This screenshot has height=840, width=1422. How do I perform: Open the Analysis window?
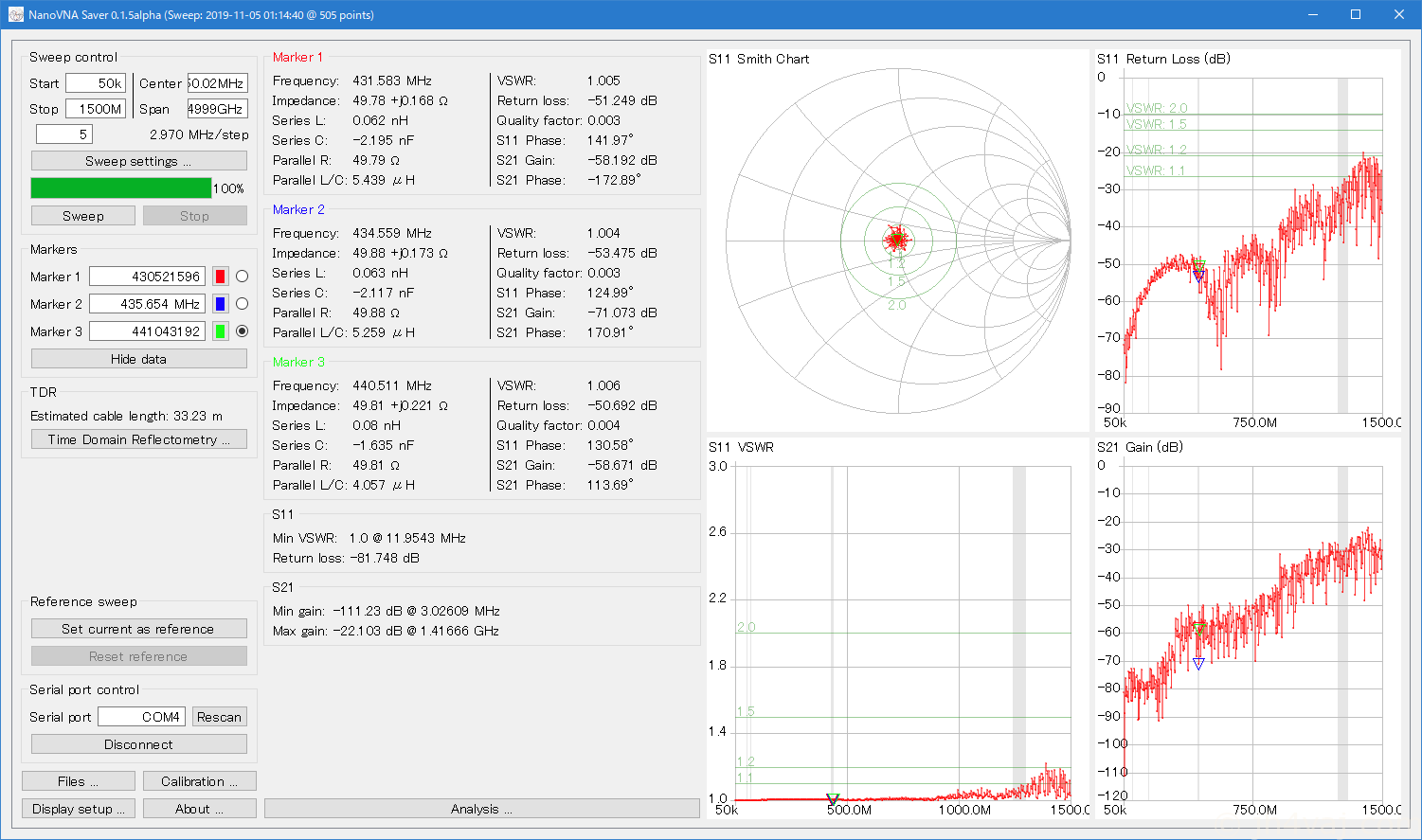point(482,809)
